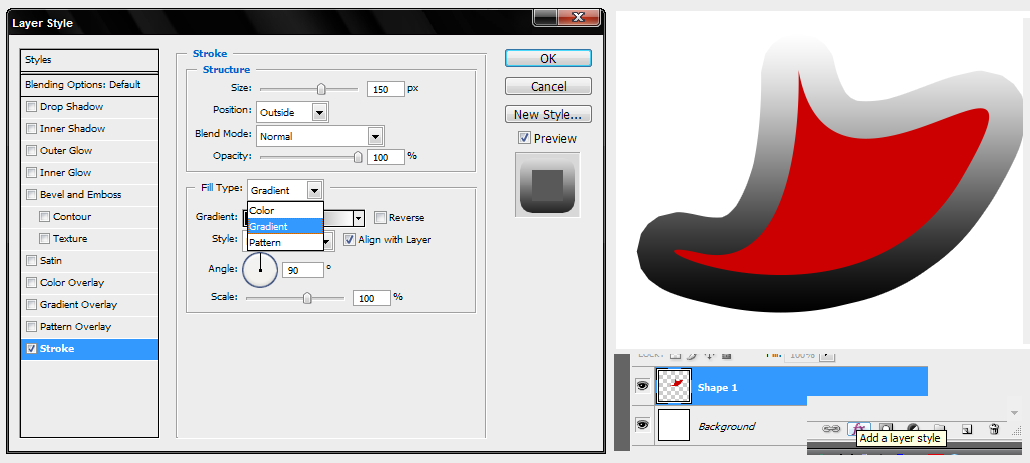Click the 'Add a layer style' fx icon

859,428
